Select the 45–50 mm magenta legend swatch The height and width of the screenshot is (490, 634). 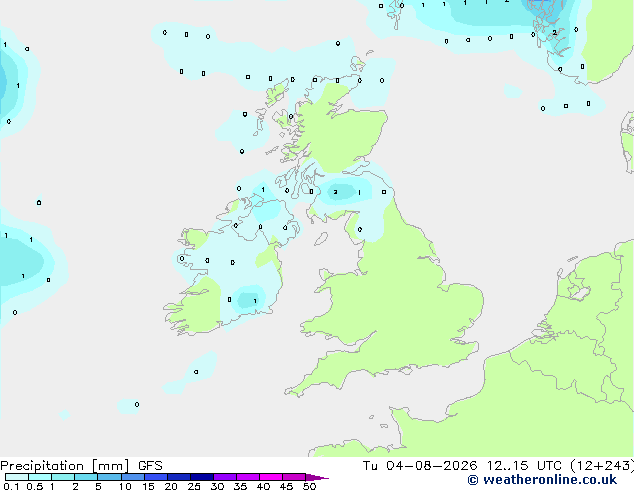pyautogui.click(x=294, y=477)
